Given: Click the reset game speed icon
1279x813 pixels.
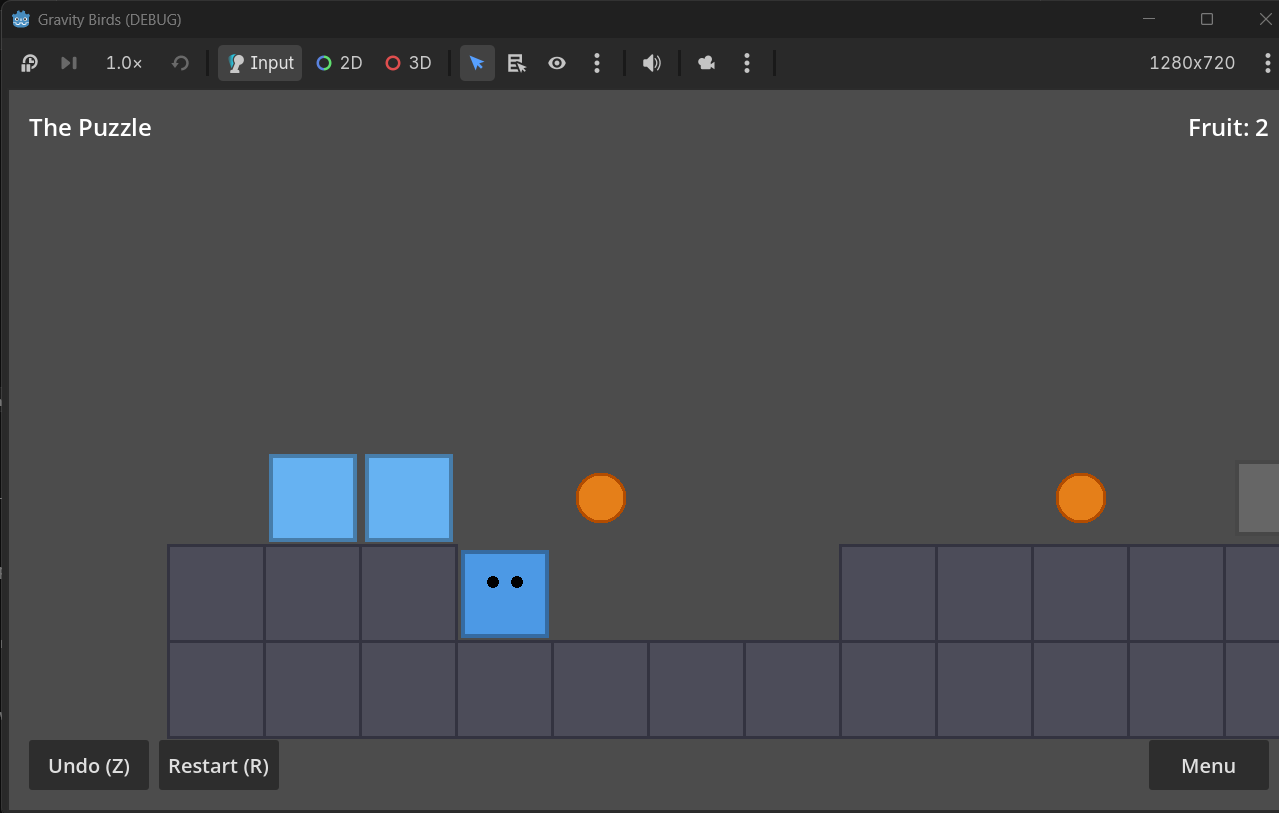Looking at the screenshot, I should point(180,63).
